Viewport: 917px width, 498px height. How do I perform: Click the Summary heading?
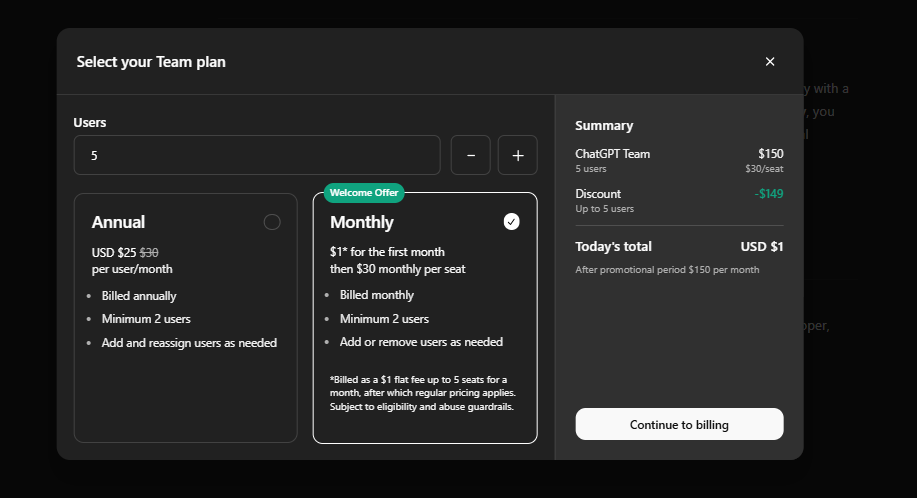pyautogui.click(x=604, y=126)
